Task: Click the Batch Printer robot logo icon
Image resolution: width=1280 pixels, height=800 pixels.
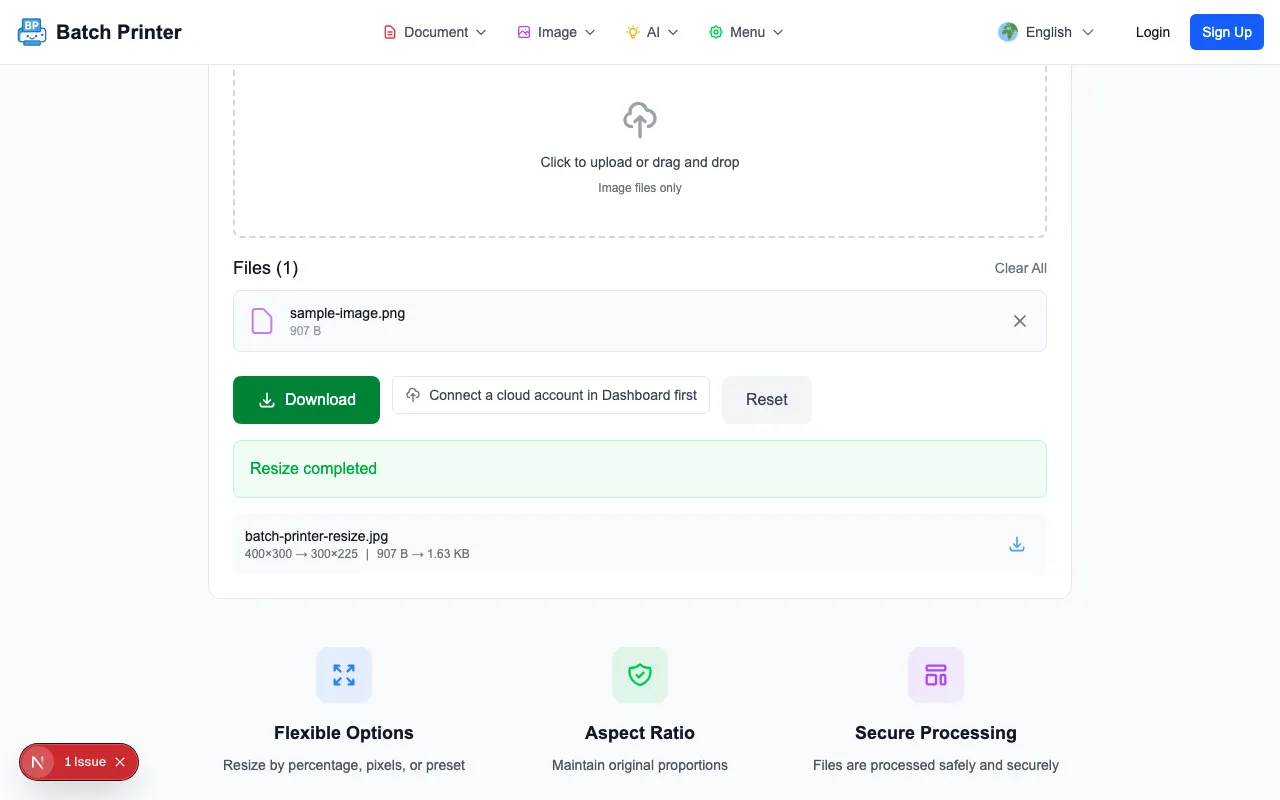Action: (x=32, y=32)
